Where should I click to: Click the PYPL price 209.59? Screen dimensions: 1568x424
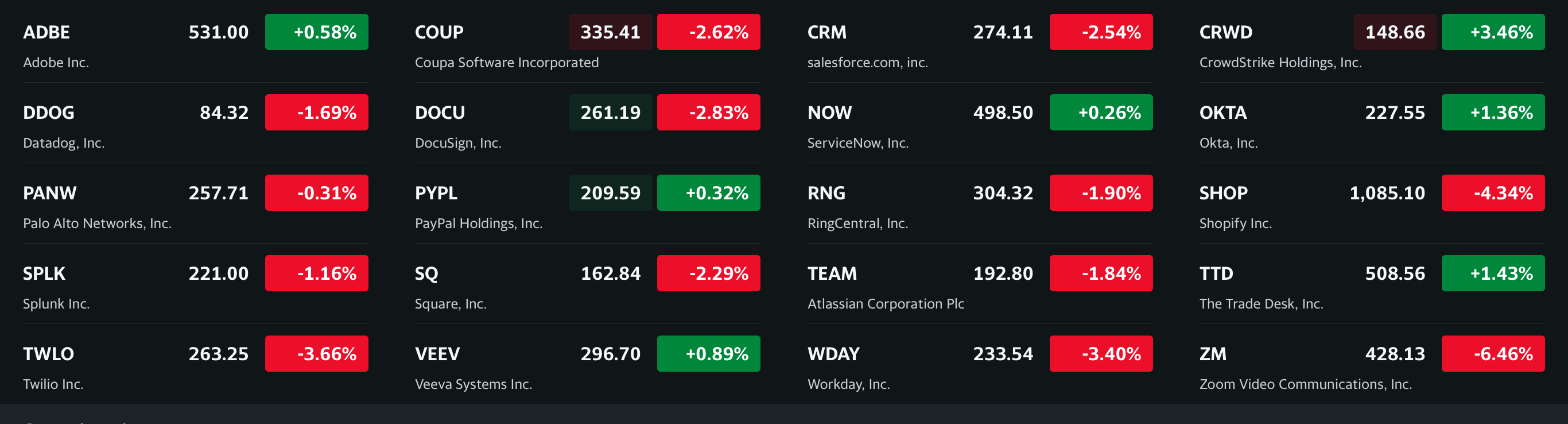click(x=610, y=193)
